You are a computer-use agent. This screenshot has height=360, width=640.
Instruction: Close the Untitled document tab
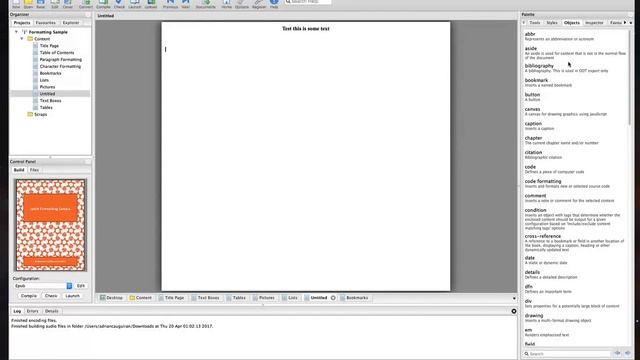(x=333, y=298)
